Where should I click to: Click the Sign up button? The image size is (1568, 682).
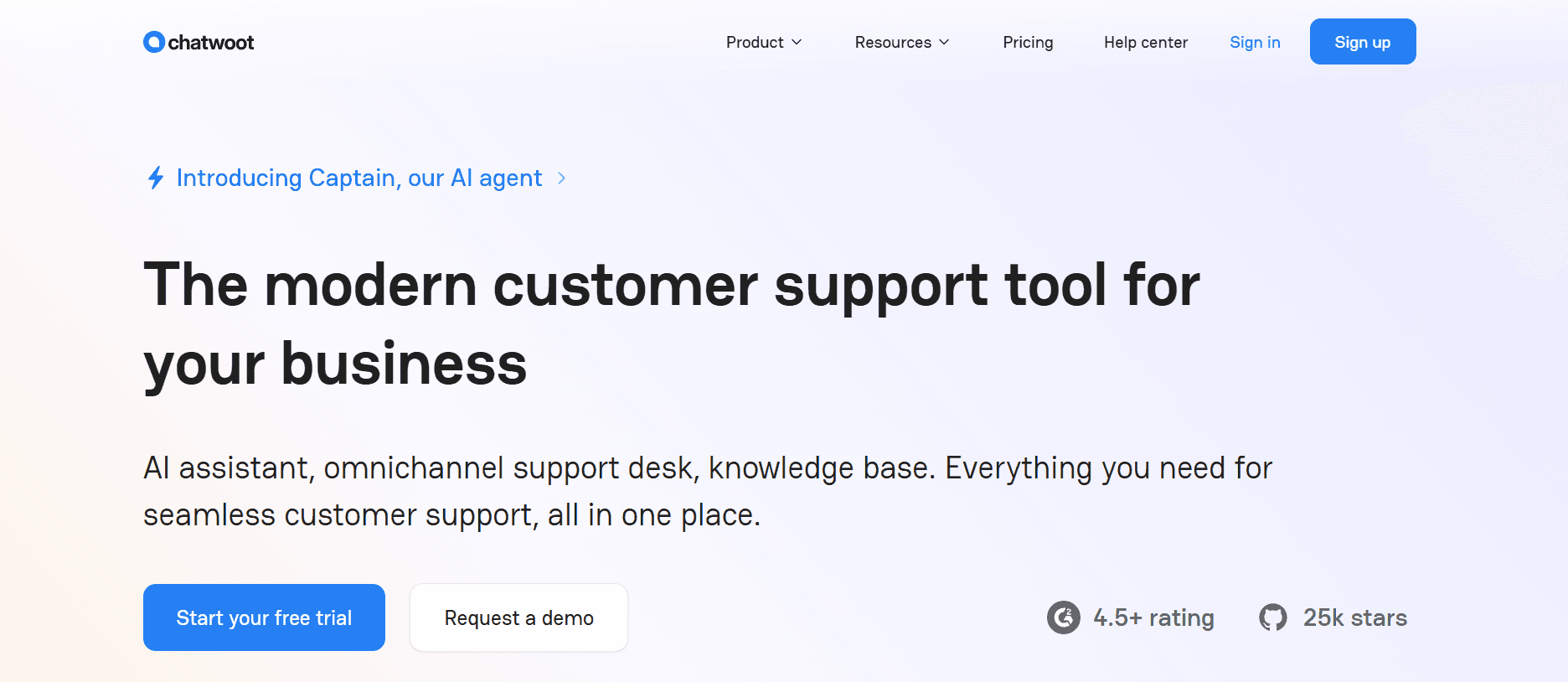point(1363,42)
